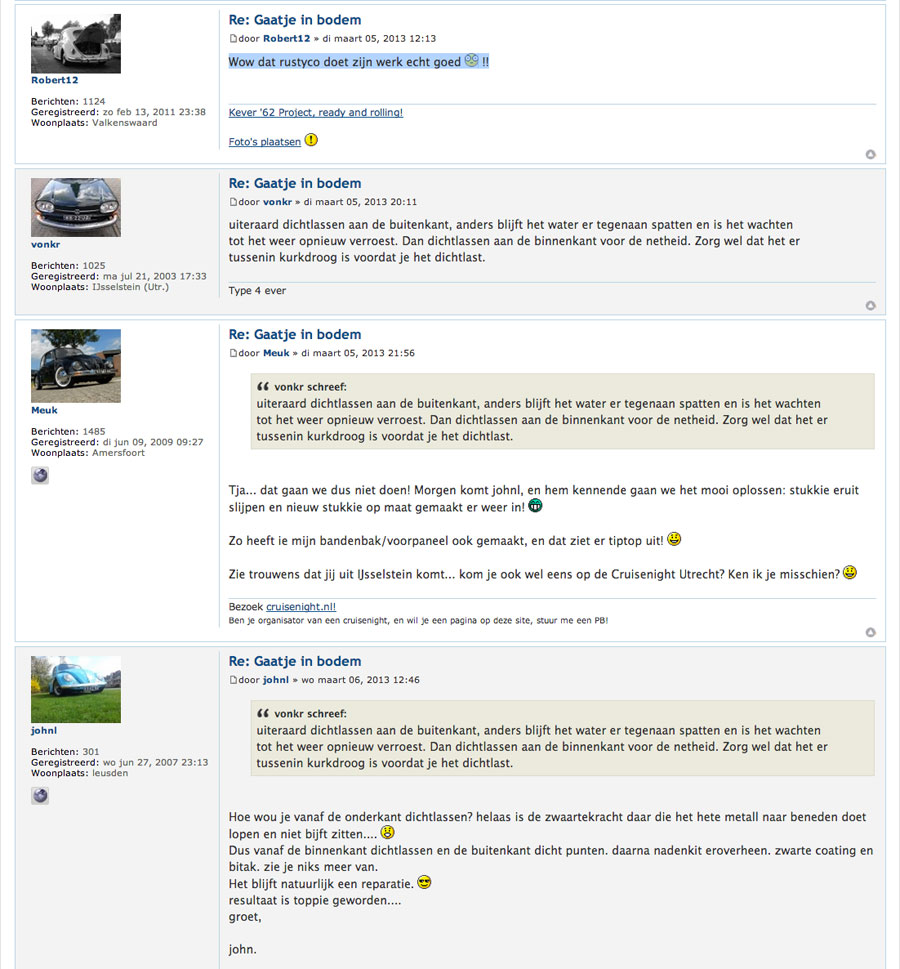Open 'Kever '62 Project, ready and rolling!' link
Image resolution: width=900 pixels, height=969 pixels.
316,112
